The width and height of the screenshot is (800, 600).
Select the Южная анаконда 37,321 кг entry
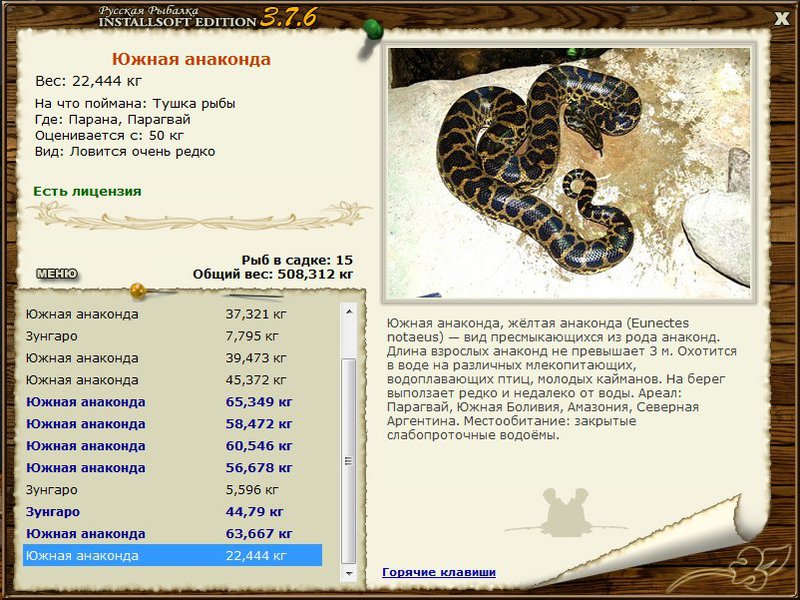point(172,314)
